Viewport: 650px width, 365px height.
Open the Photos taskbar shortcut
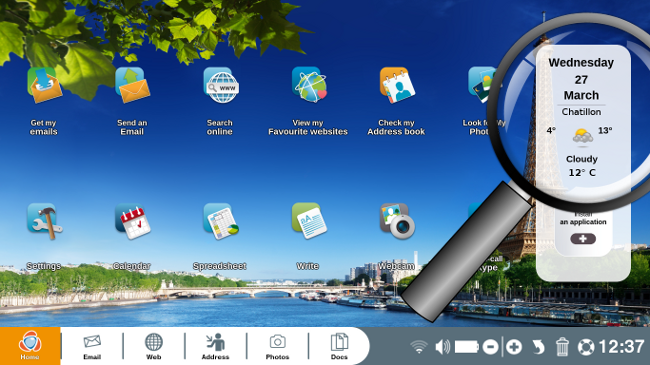coord(277,346)
